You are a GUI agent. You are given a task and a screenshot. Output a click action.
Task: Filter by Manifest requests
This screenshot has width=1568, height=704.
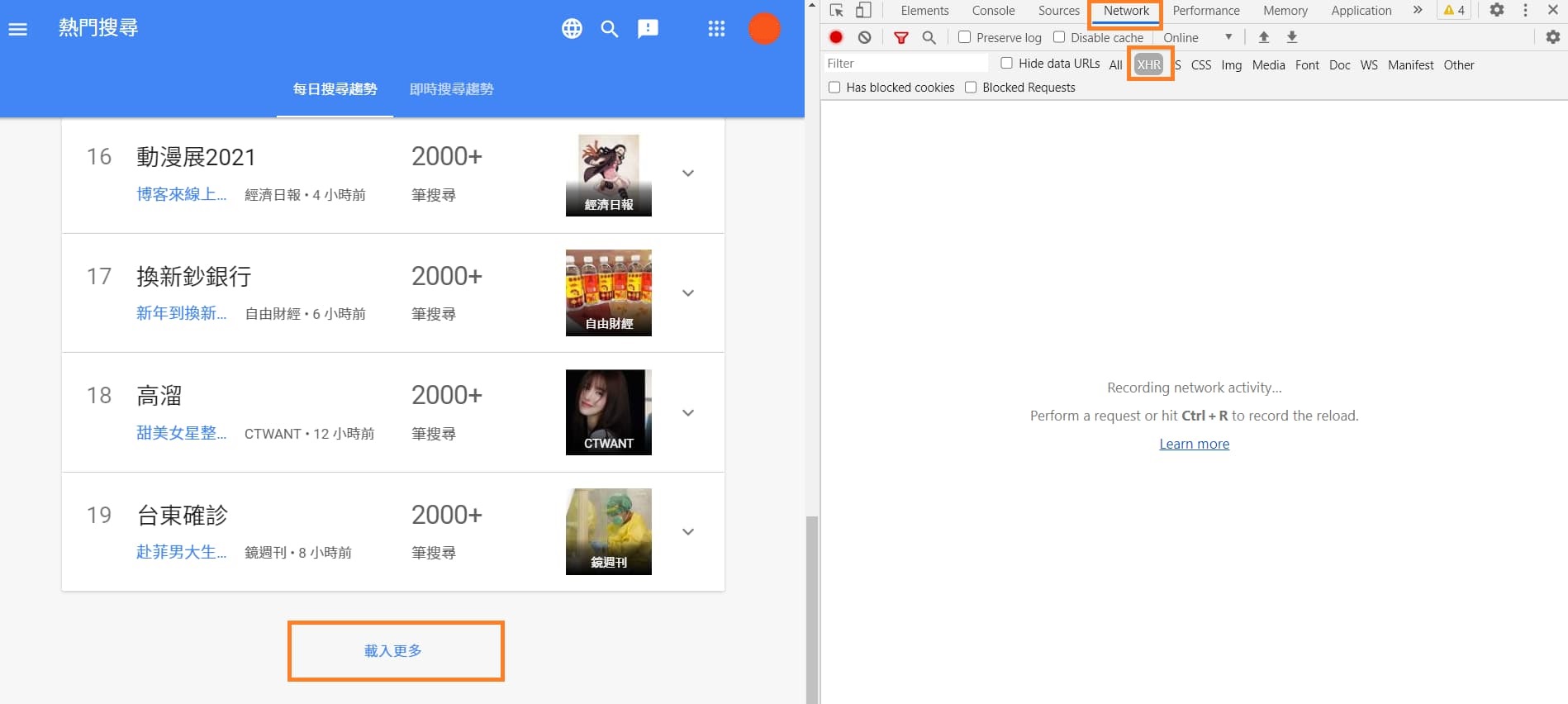point(1410,64)
